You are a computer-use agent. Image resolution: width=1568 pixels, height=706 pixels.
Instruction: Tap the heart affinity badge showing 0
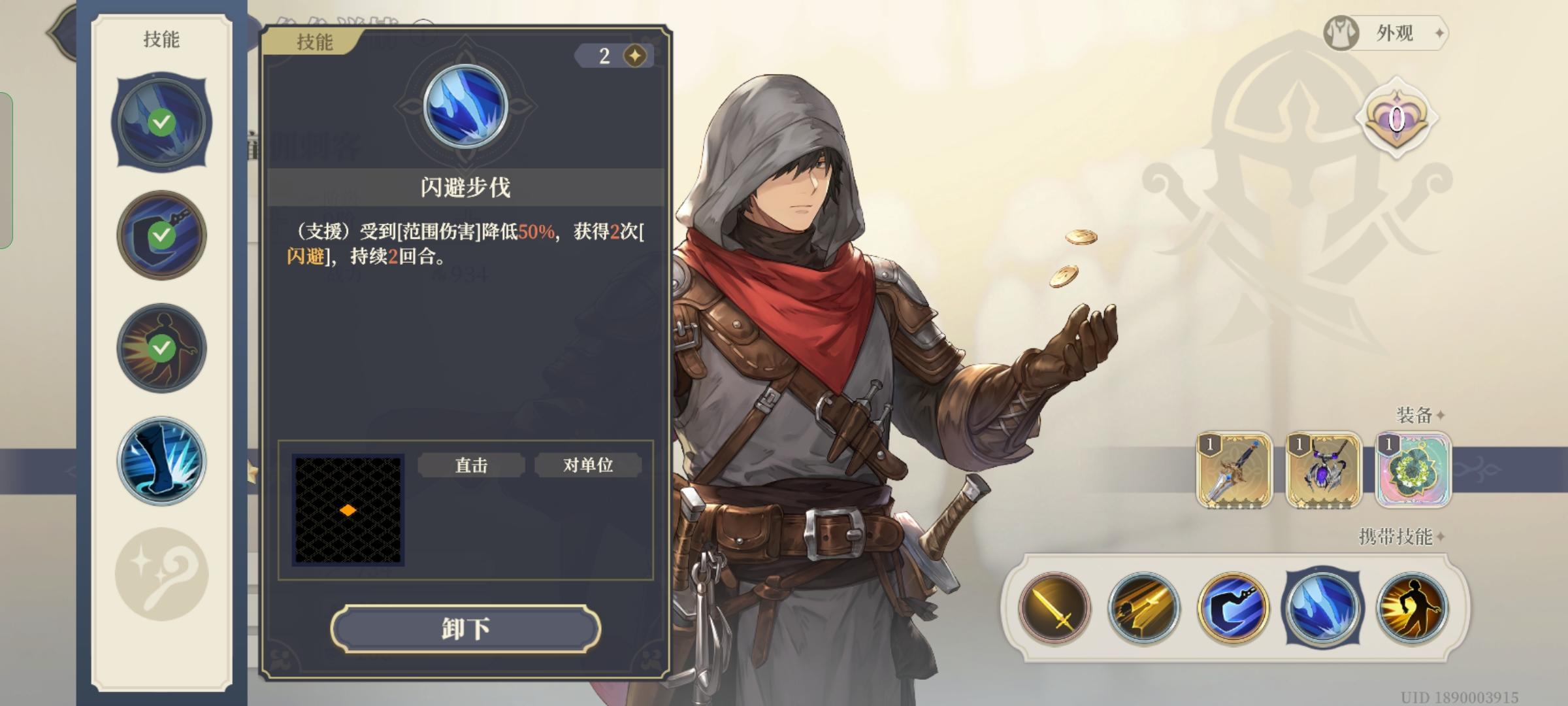pos(1396,118)
